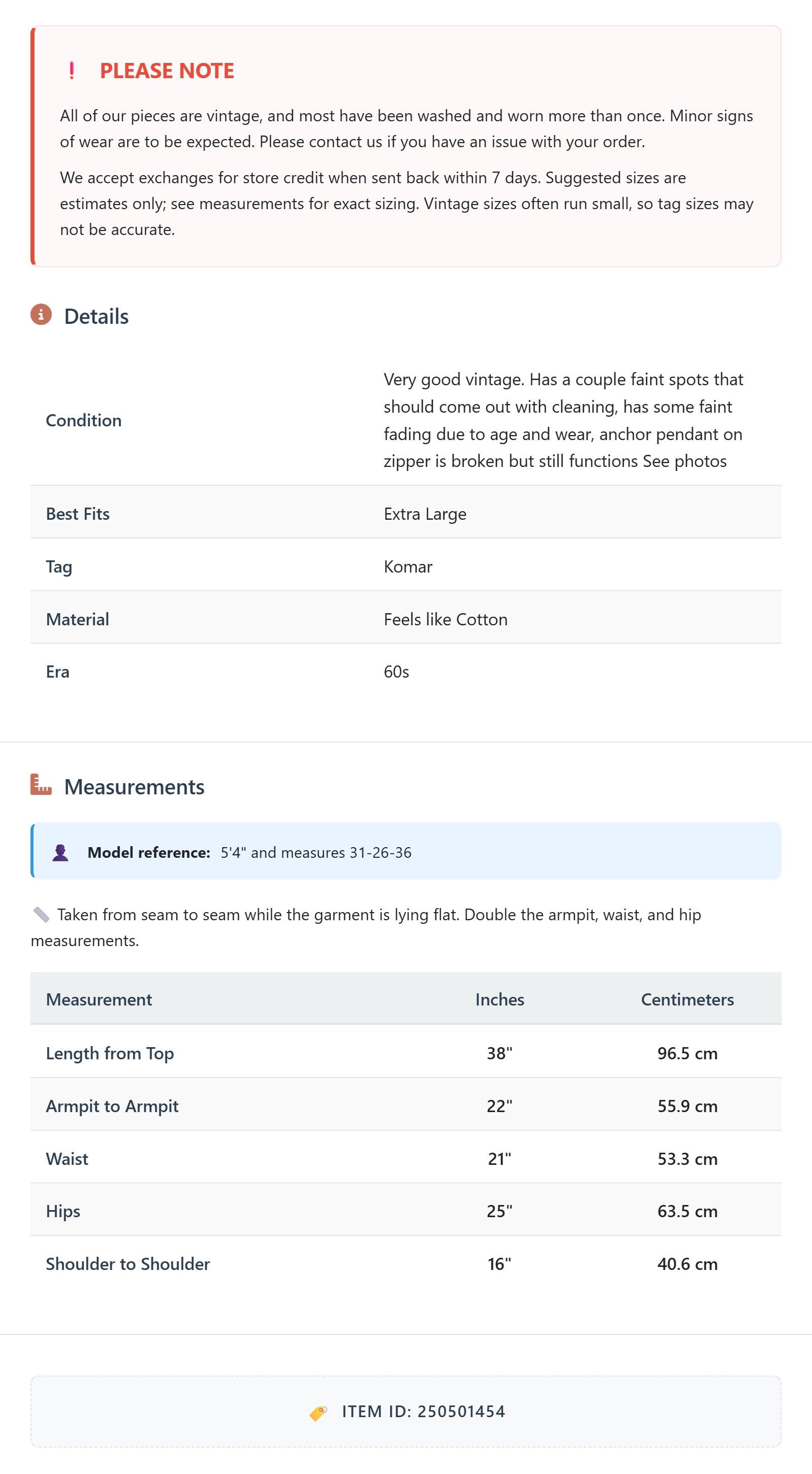Viewport: 812px width, 1474px height.
Task: Click the Centimeters column header
Action: [x=687, y=999]
